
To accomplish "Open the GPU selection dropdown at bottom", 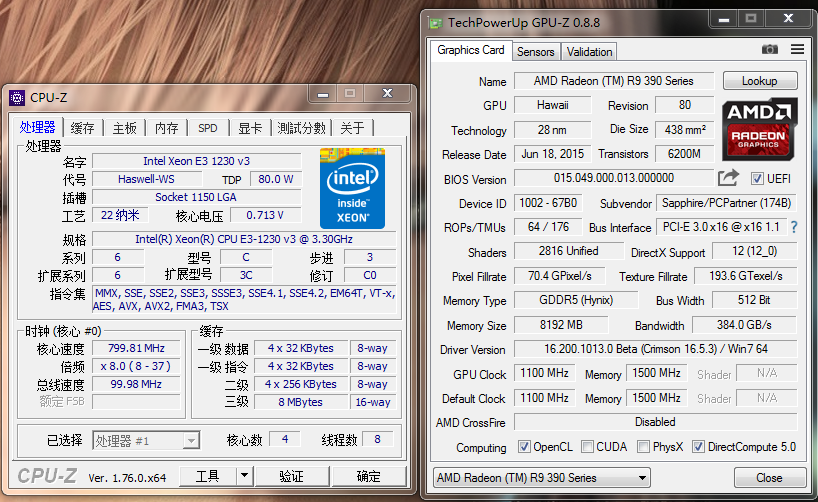I will point(542,477).
